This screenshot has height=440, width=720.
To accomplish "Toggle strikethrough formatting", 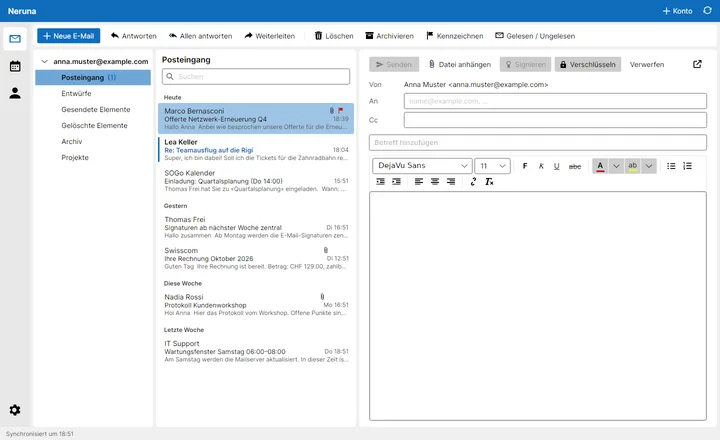I will pos(574,166).
